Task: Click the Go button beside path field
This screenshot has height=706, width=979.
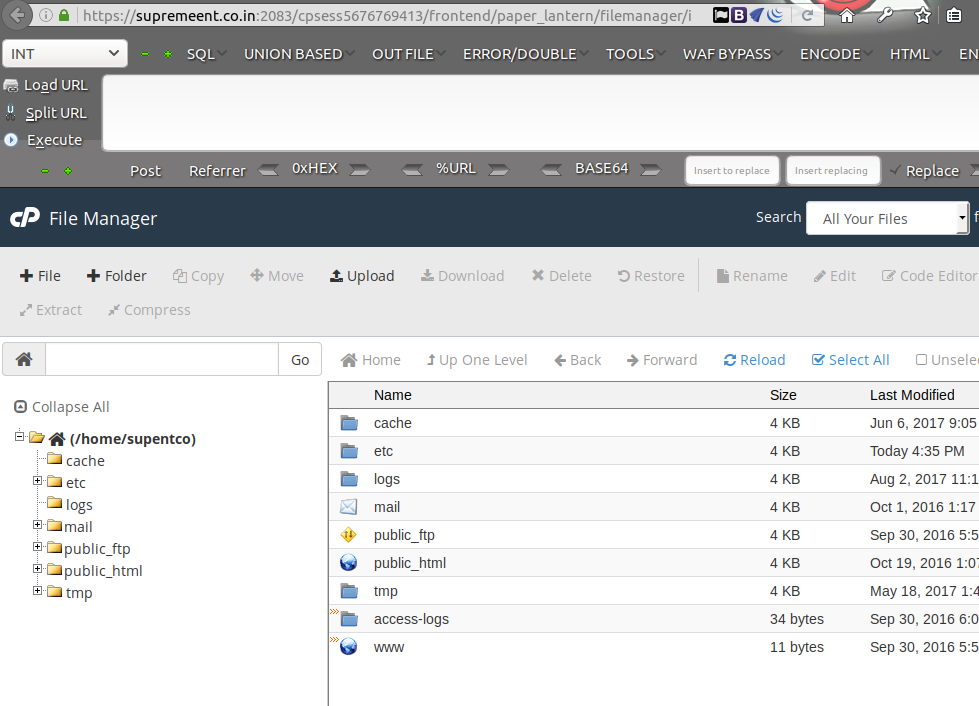Action: (x=300, y=360)
